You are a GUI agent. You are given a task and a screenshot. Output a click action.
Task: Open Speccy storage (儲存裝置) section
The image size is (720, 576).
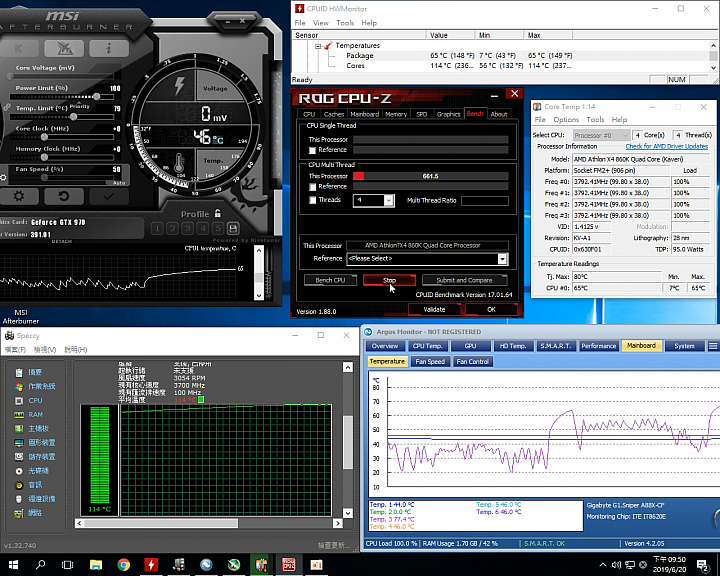pos(35,457)
